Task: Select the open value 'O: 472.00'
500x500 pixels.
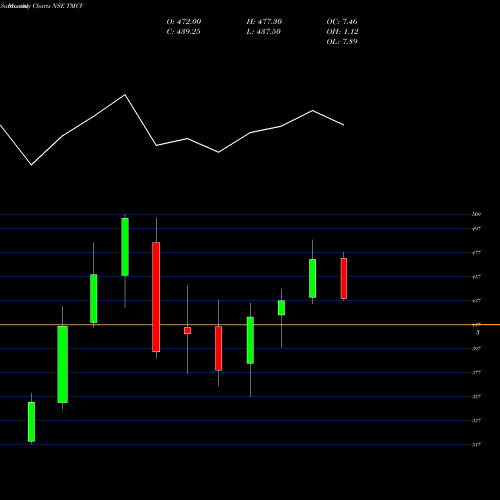Action: click(184, 22)
